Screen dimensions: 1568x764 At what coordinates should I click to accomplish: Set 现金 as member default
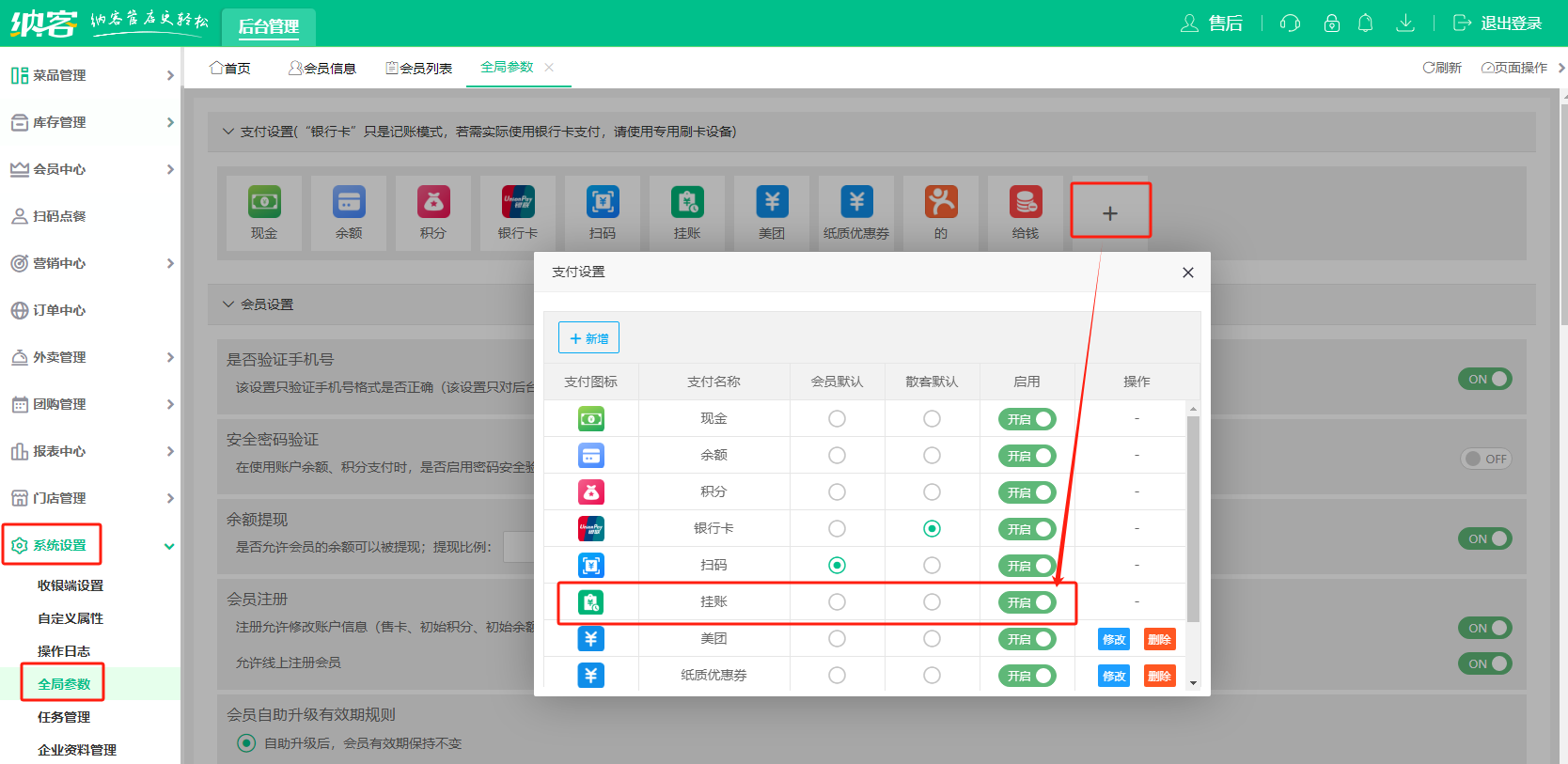click(x=837, y=419)
